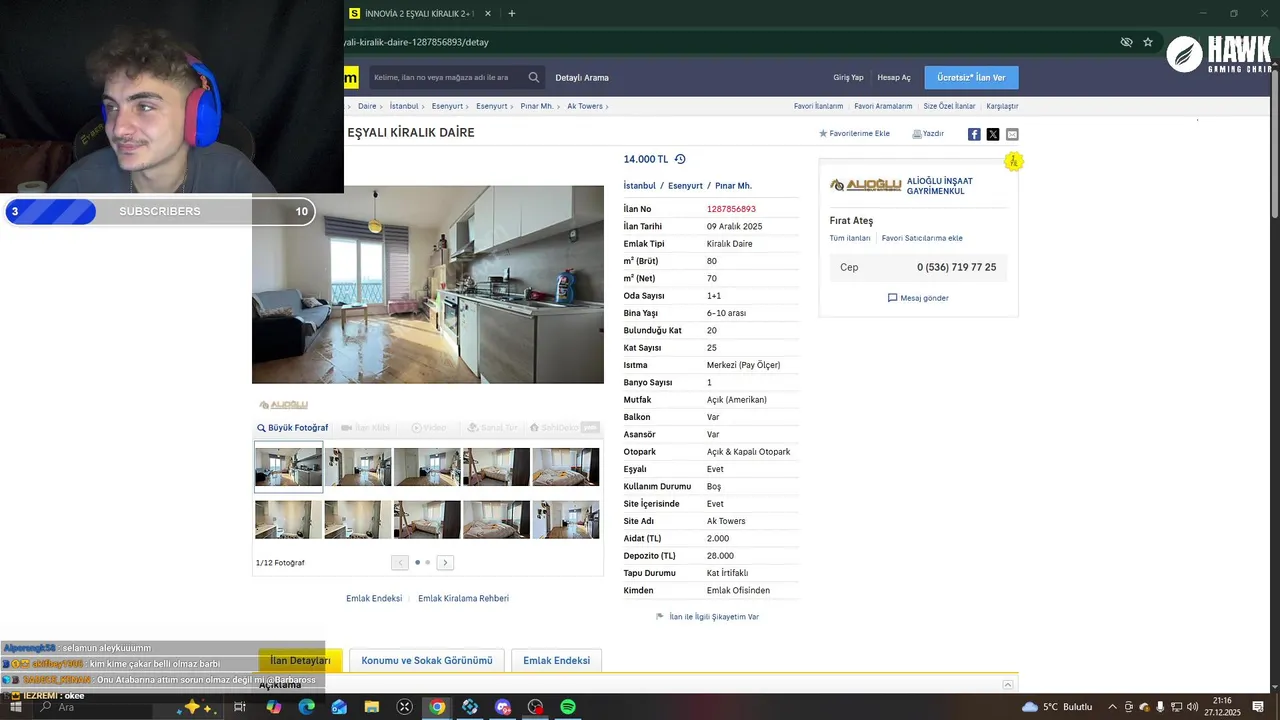The height and width of the screenshot is (720, 1280).
Task: Show hidden system tray icons
Action: coord(1112,707)
